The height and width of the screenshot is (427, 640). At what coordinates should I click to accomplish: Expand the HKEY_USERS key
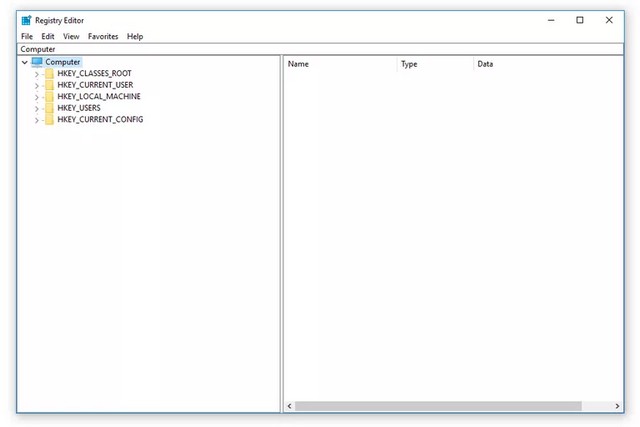37,109
